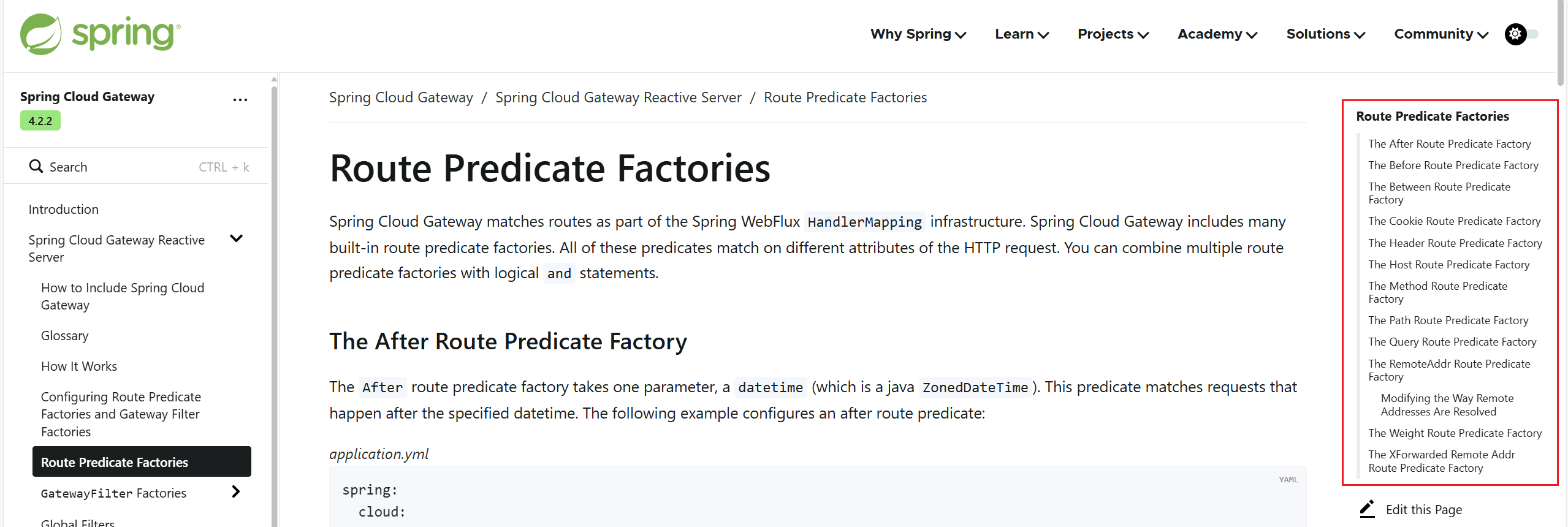Jump to The Cookie Route Predicate Factory
The width and height of the screenshot is (1568, 527).
pyautogui.click(x=1454, y=221)
